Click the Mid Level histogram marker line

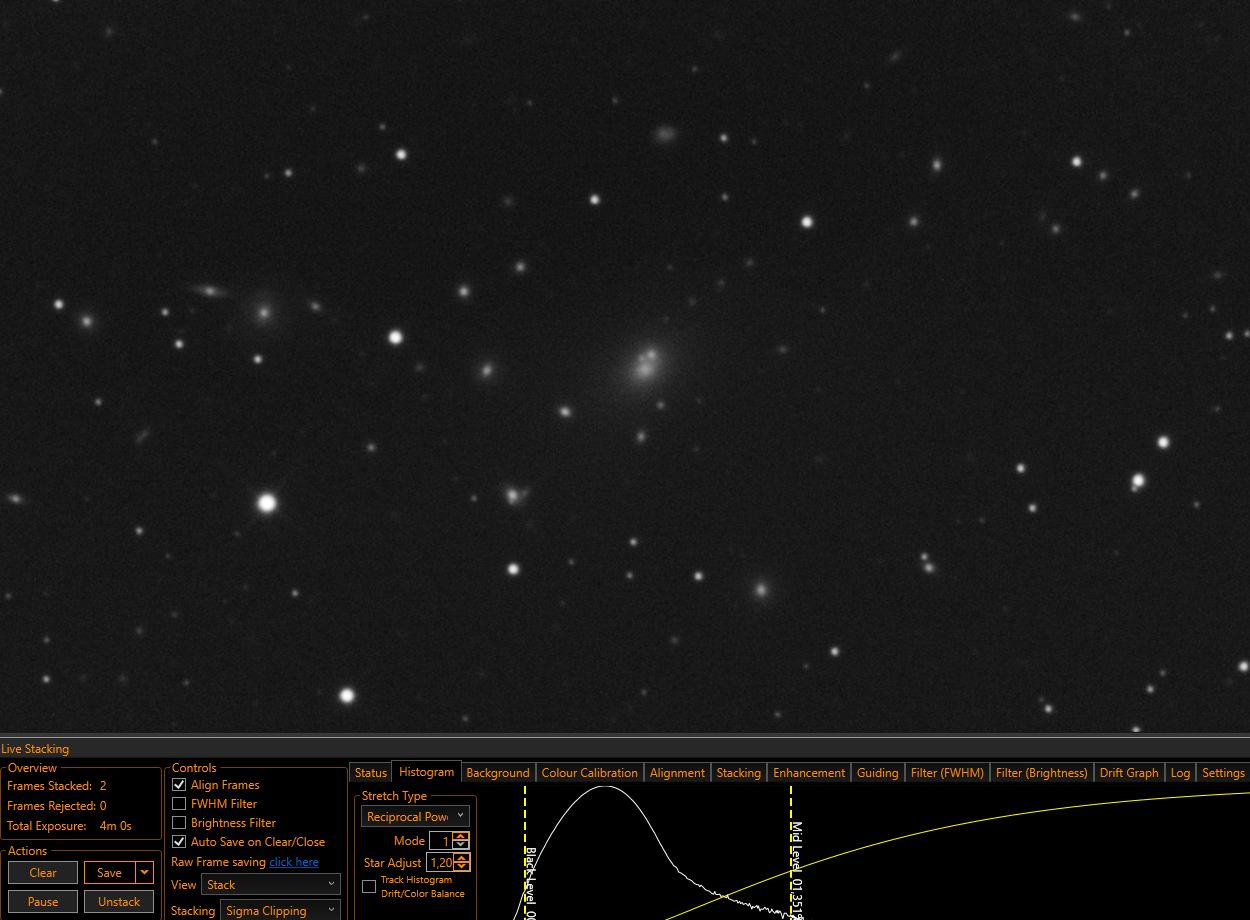(x=791, y=850)
